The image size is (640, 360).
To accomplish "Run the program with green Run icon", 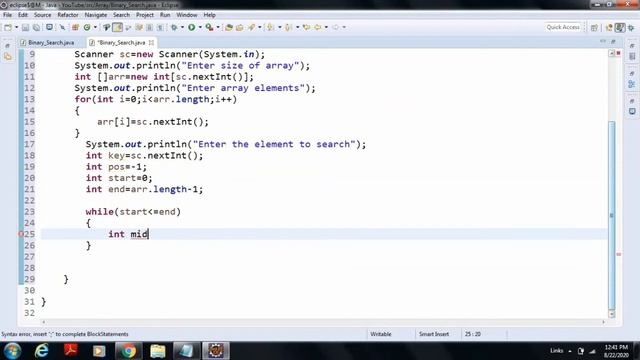I will click(x=191, y=27).
